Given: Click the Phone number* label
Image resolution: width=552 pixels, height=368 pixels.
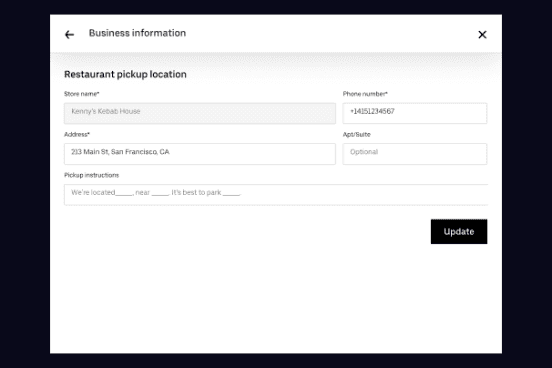Looking at the screenshot, I should coord(365,94).
